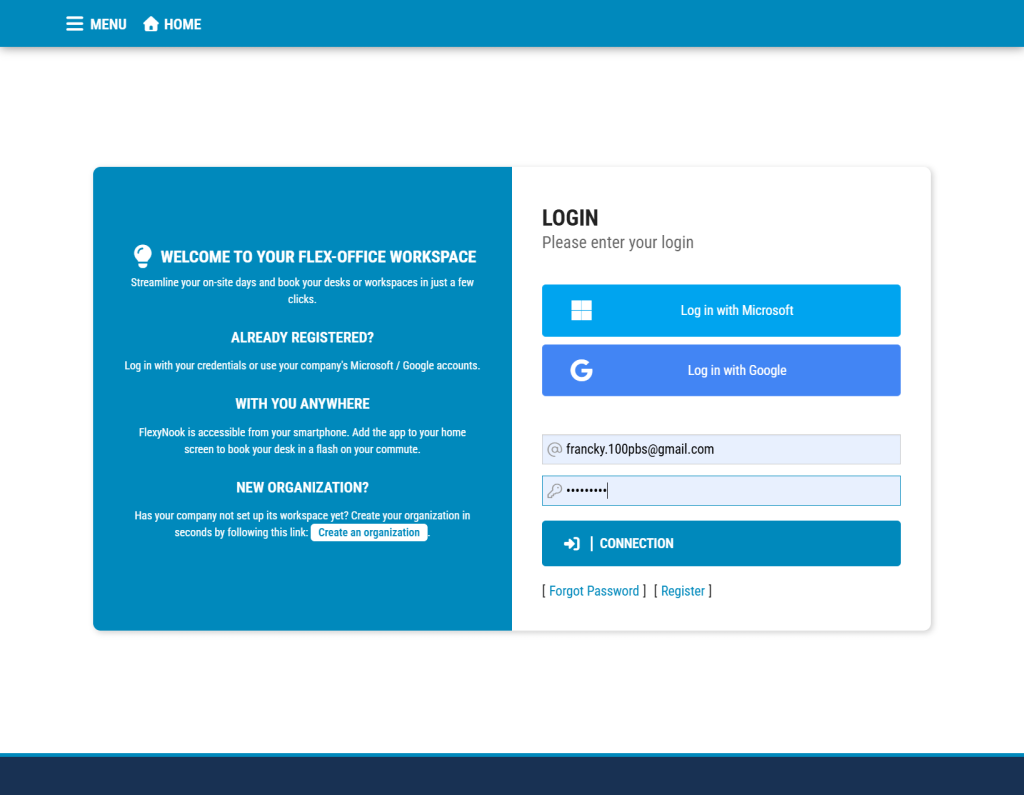Click "Please enter your login" text
Image resolution: width=1024 pixels, height=795 pixels.
click(x=618, y=242)
